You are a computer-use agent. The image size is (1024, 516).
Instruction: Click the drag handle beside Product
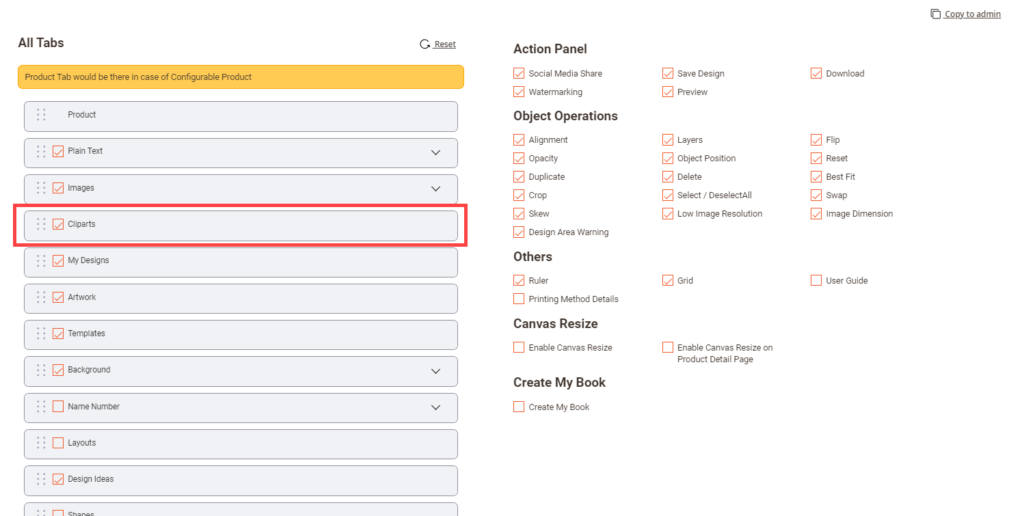[x=41, y=115]
